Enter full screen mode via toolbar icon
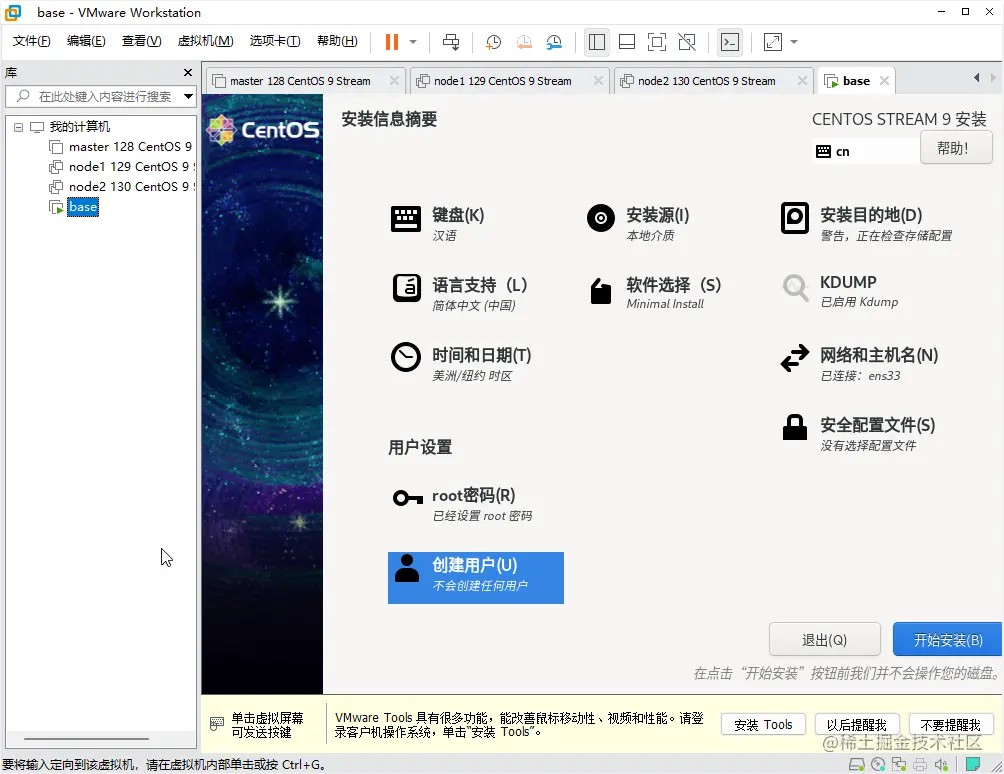The image size is (1004, 774). tap(657, 42)
